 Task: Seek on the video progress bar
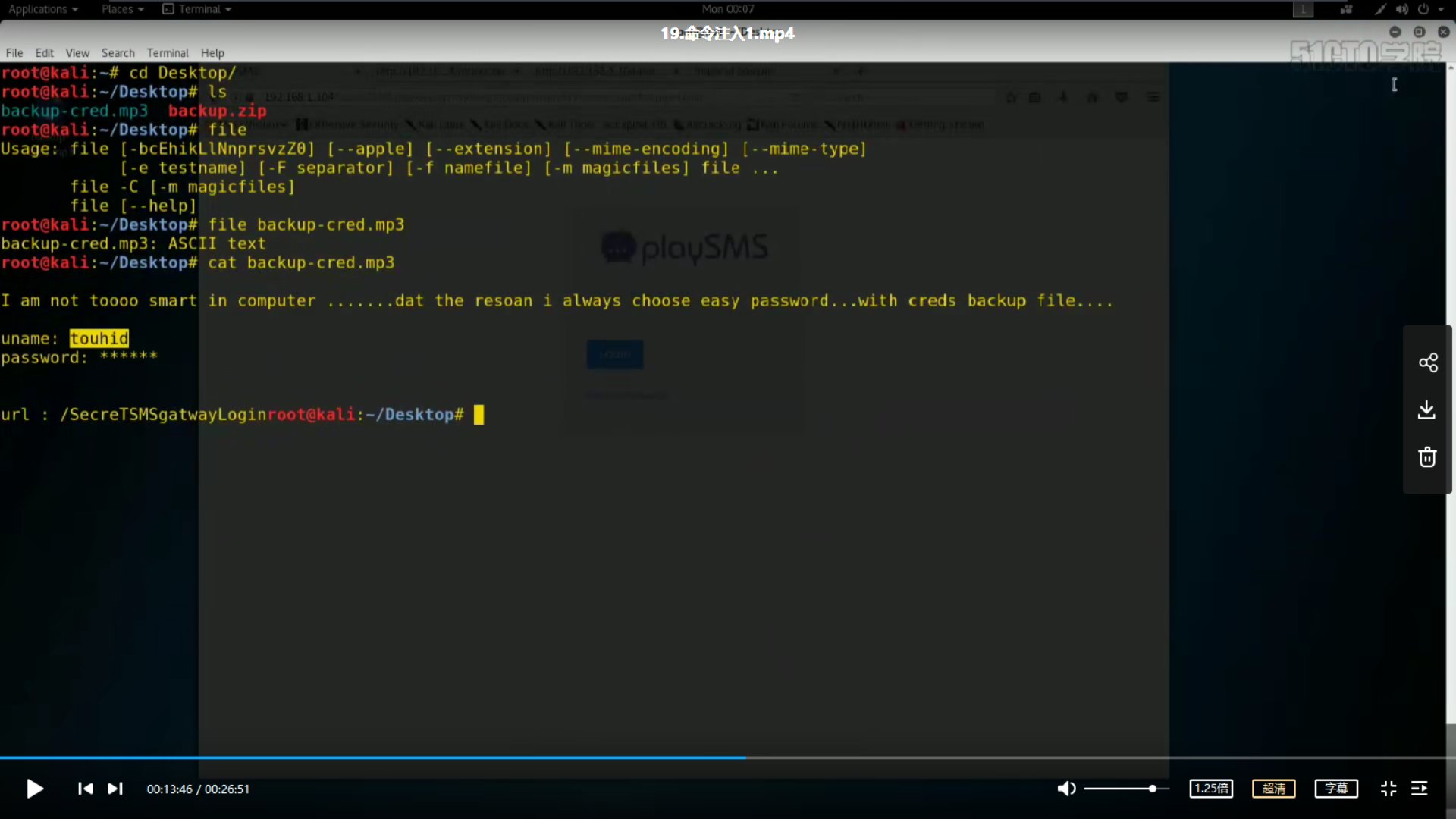[x=728, y=758]
